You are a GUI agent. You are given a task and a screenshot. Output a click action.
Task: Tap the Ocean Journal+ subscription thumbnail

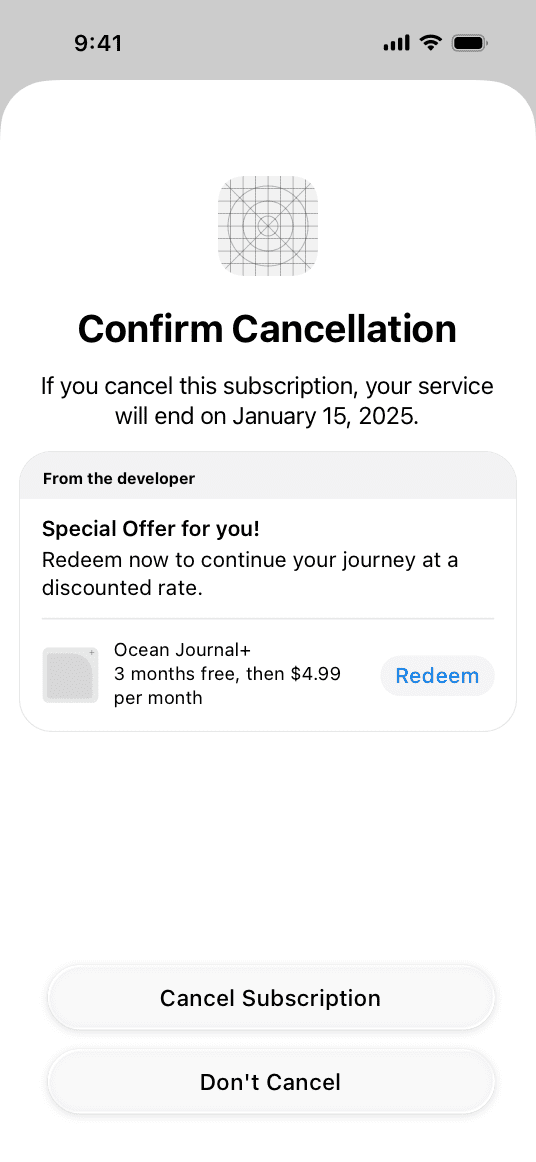(x=70, y=675)
